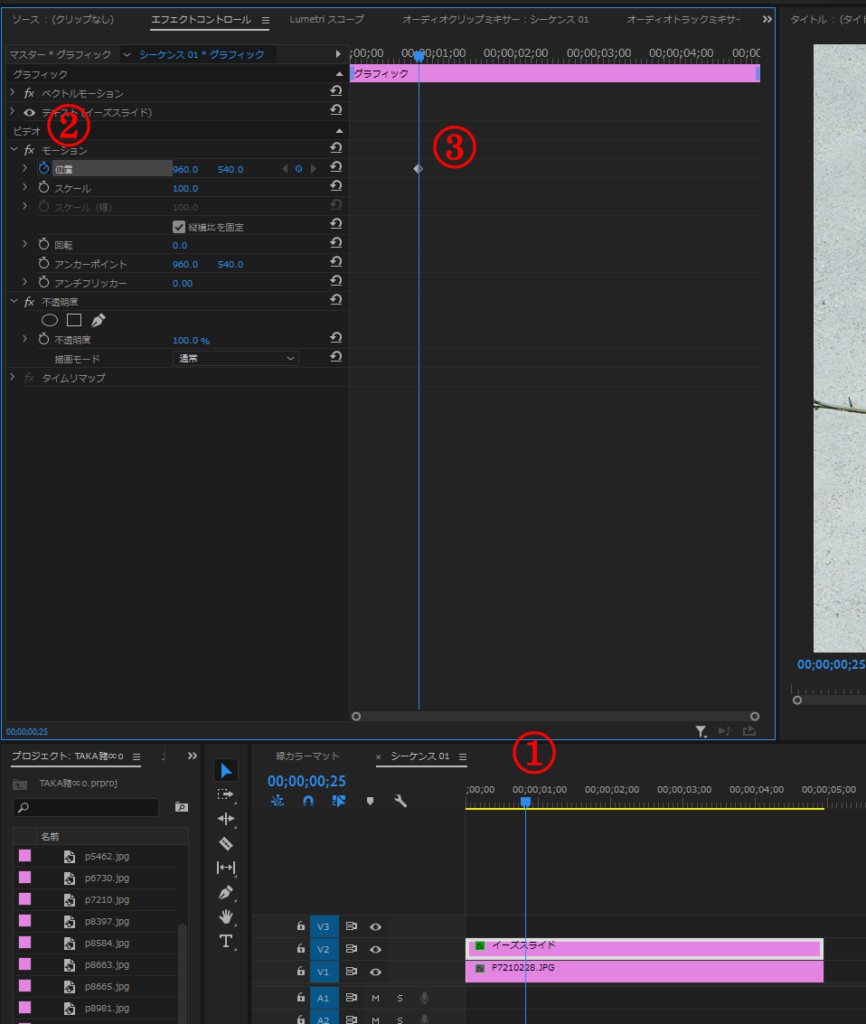Select the シーケンス 01 timeline tab
The height and width of the screenshot is (1024, 866).
[x=420, y=756]
